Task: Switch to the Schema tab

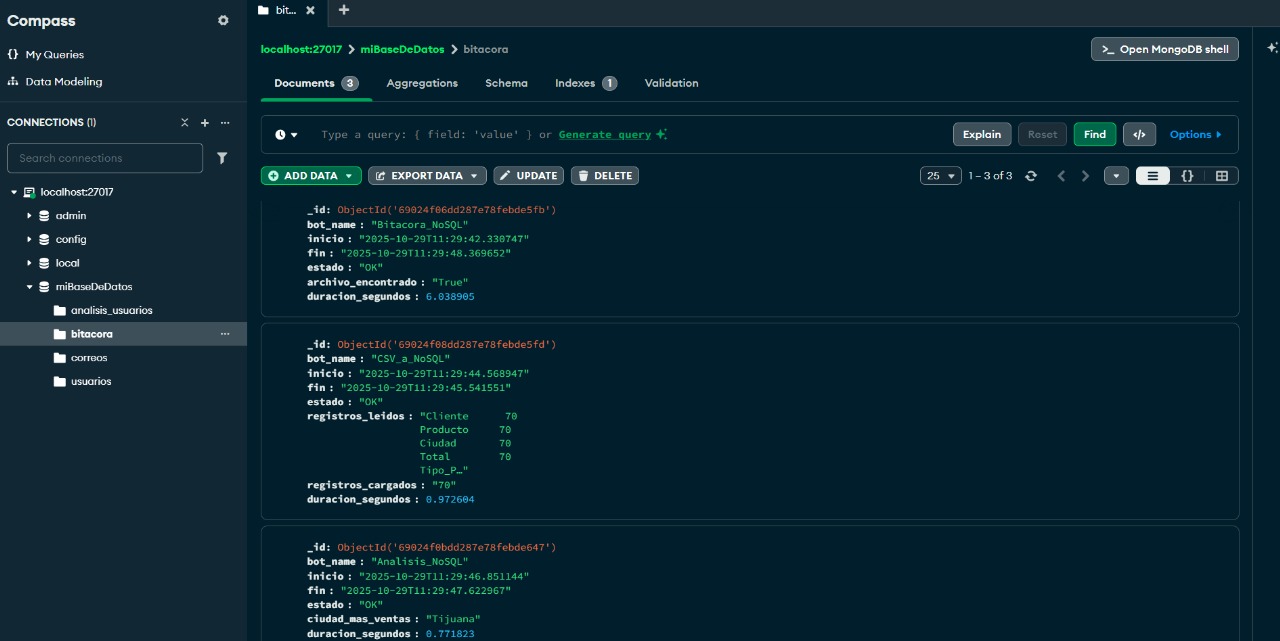Action: [506, 83]
